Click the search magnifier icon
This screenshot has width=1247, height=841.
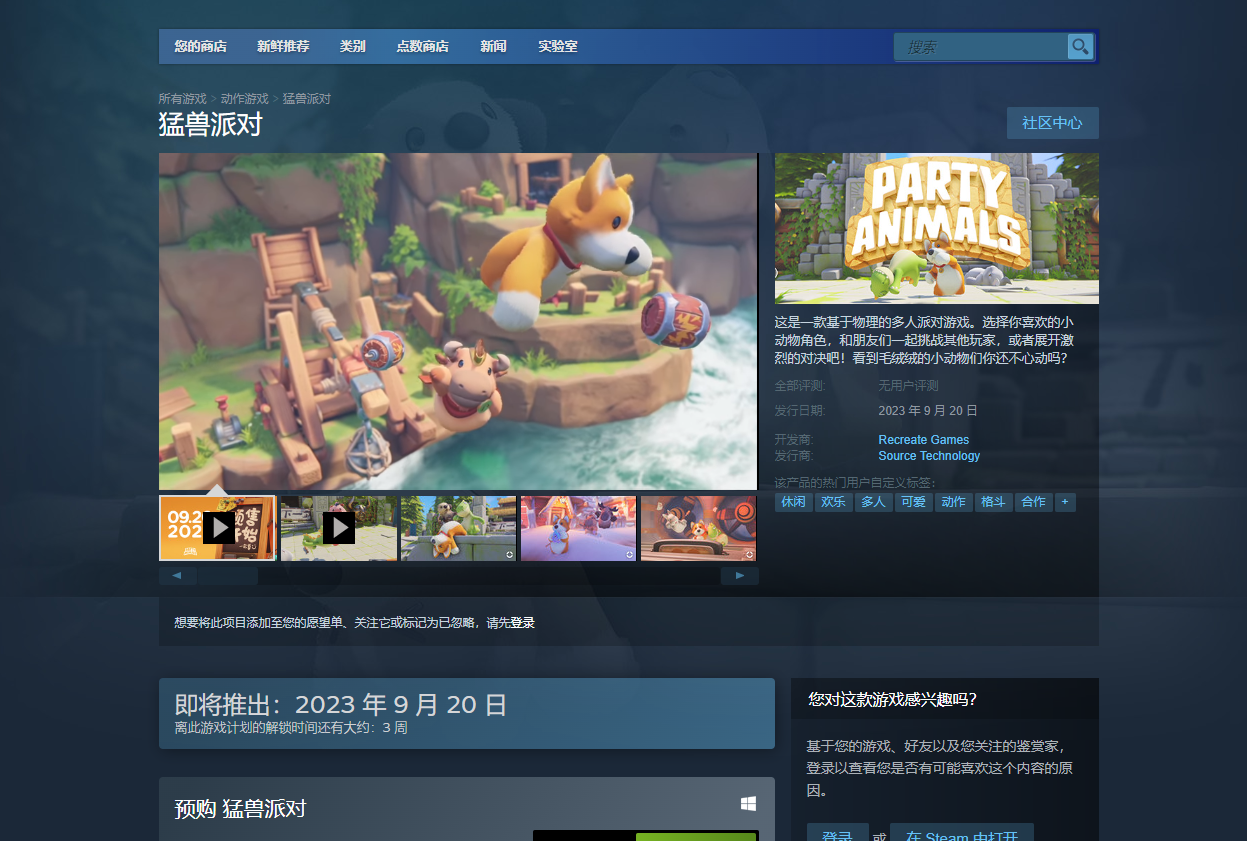point(1080,46)
